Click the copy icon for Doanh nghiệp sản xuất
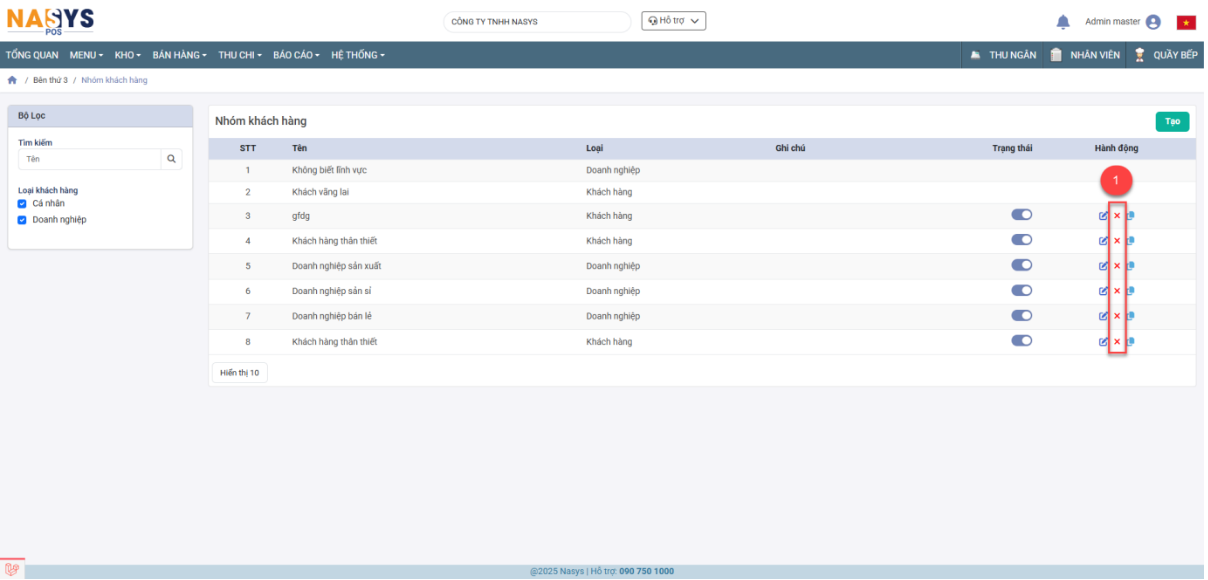 click(1130, 265)
